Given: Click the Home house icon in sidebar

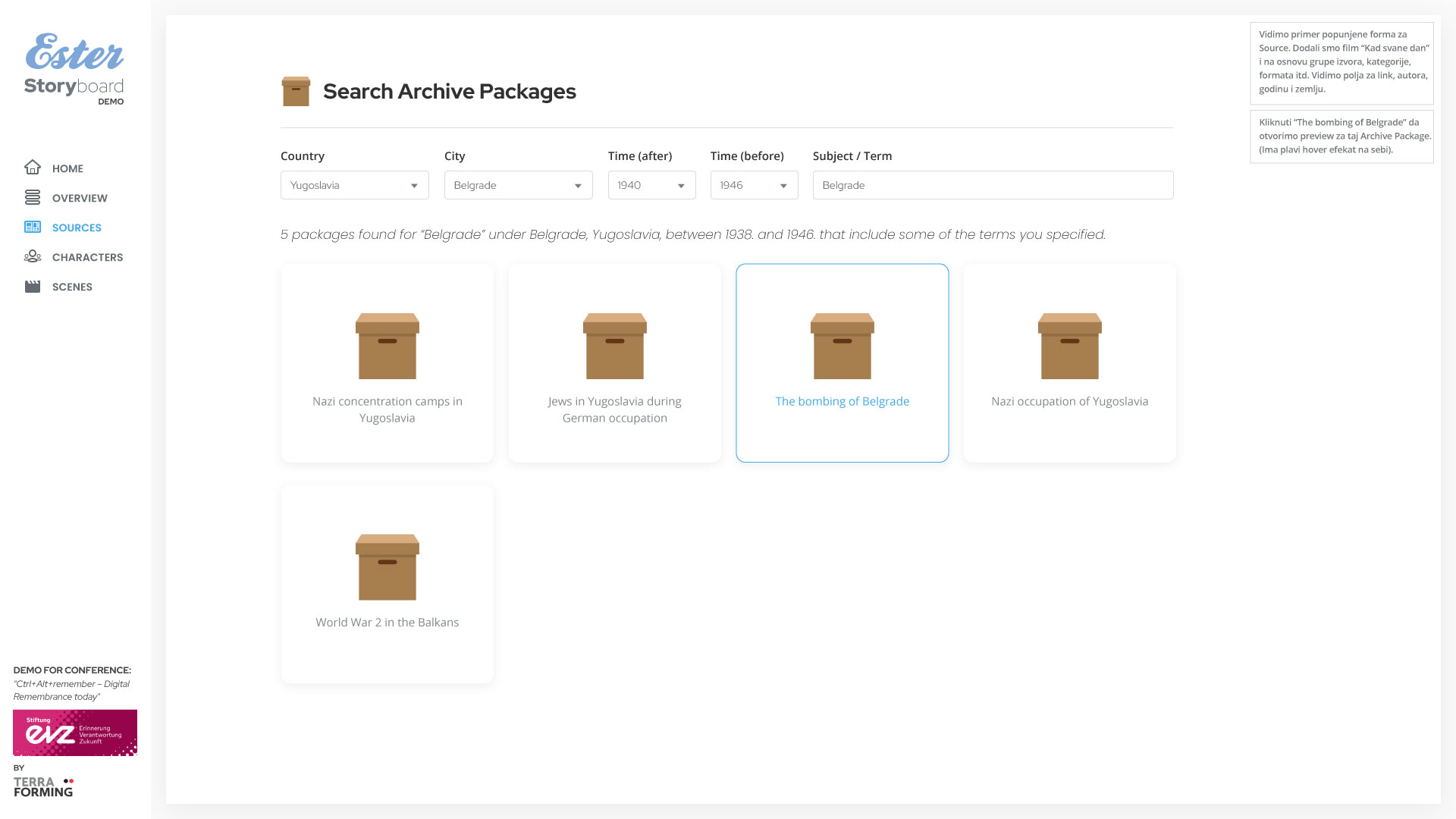Looking at the screenshot, I should (33, 168).
